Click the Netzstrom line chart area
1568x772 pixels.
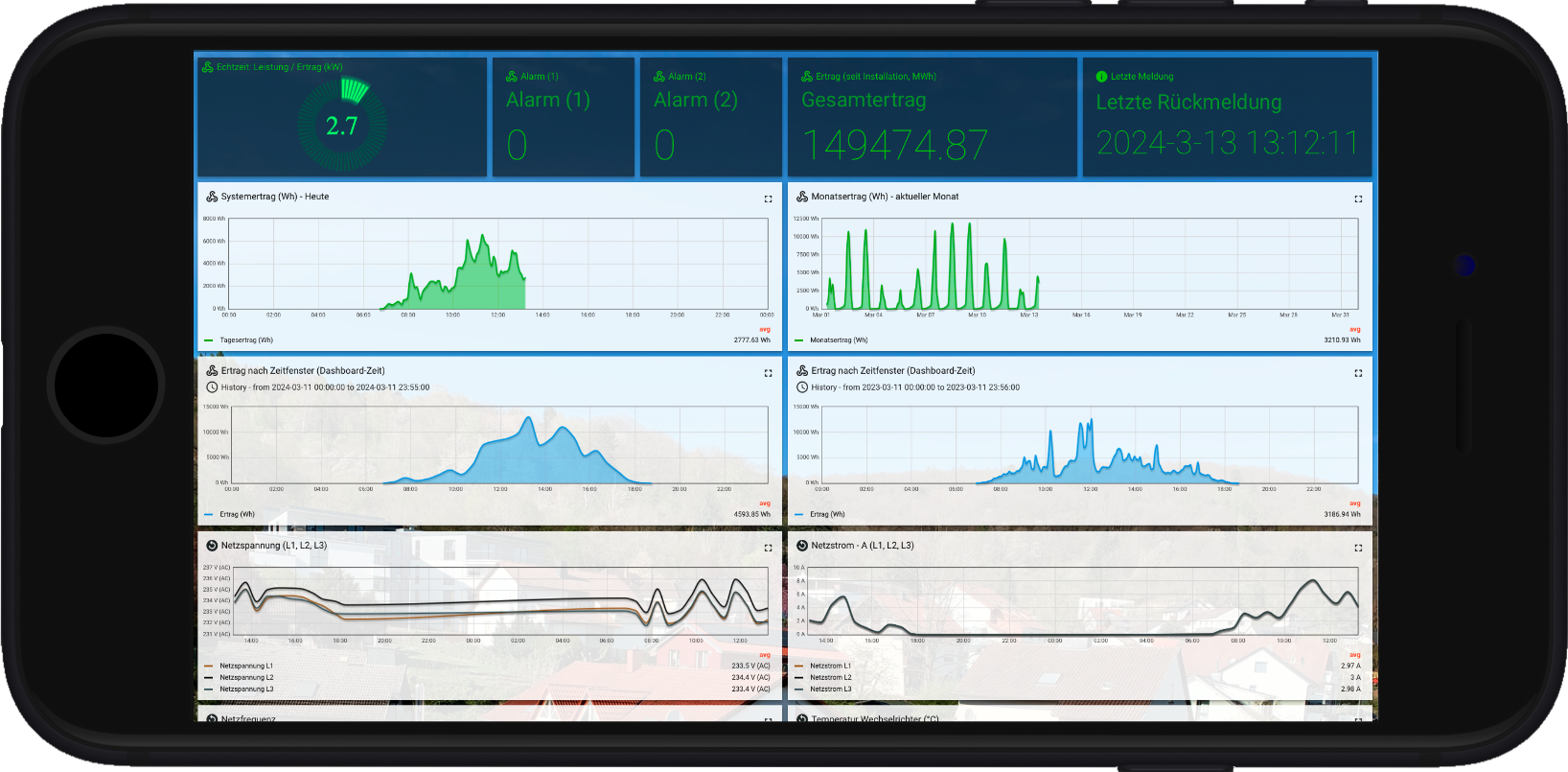point(1083,600)
